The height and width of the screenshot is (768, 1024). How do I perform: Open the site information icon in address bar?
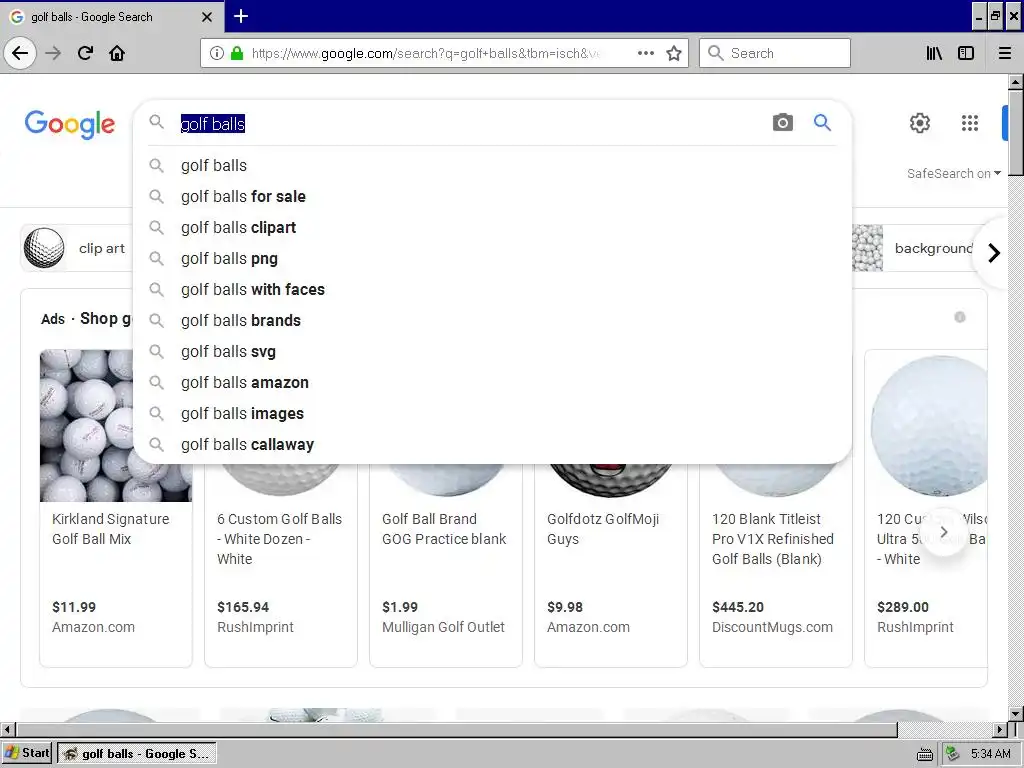point(217,53)
